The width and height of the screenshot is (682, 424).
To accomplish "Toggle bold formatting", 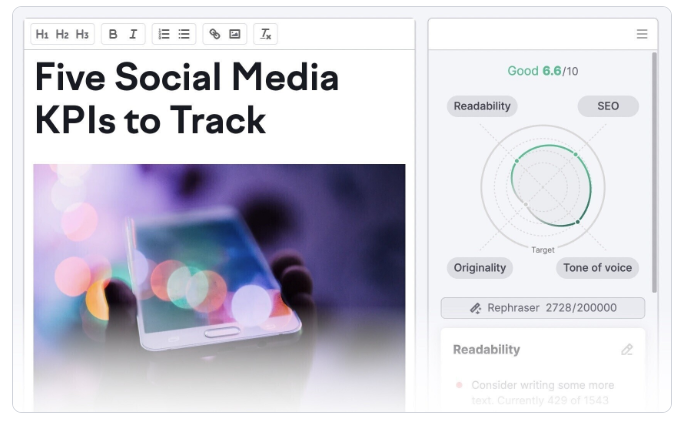I will click(x=113, y=34).
